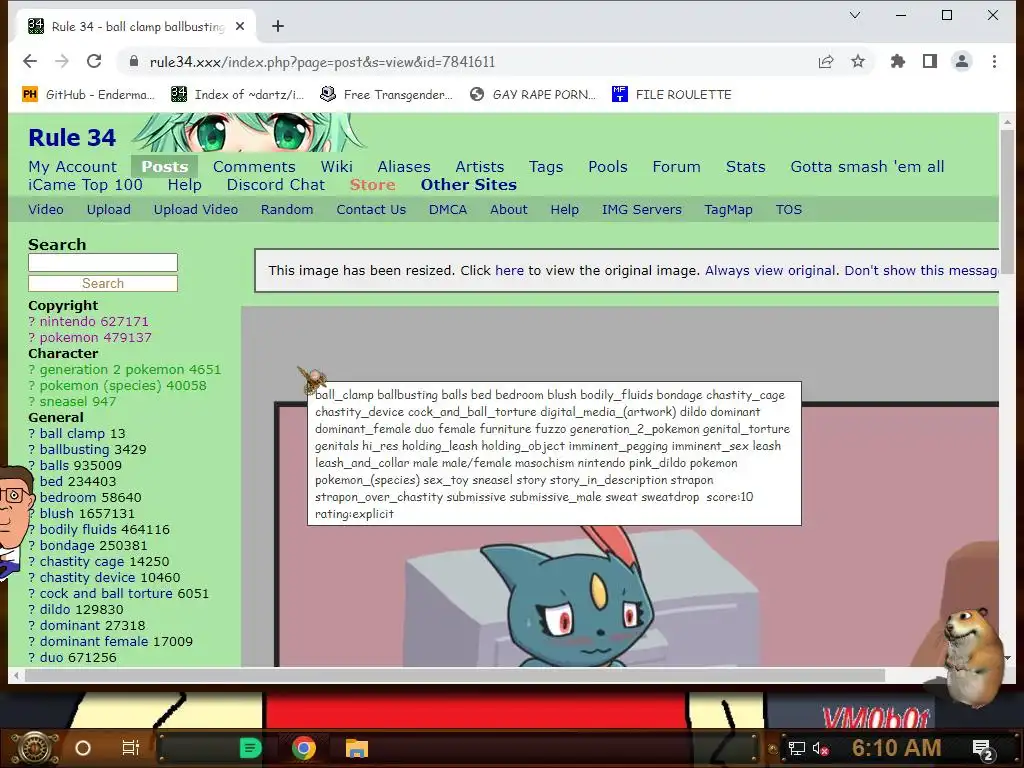Open the My Account menu item

coord(72,167)
